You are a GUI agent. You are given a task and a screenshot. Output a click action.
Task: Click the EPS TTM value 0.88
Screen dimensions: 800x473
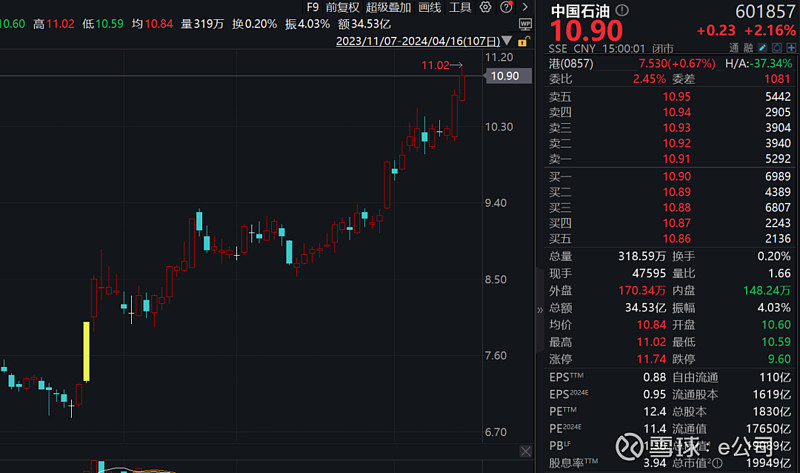[655, 378]
